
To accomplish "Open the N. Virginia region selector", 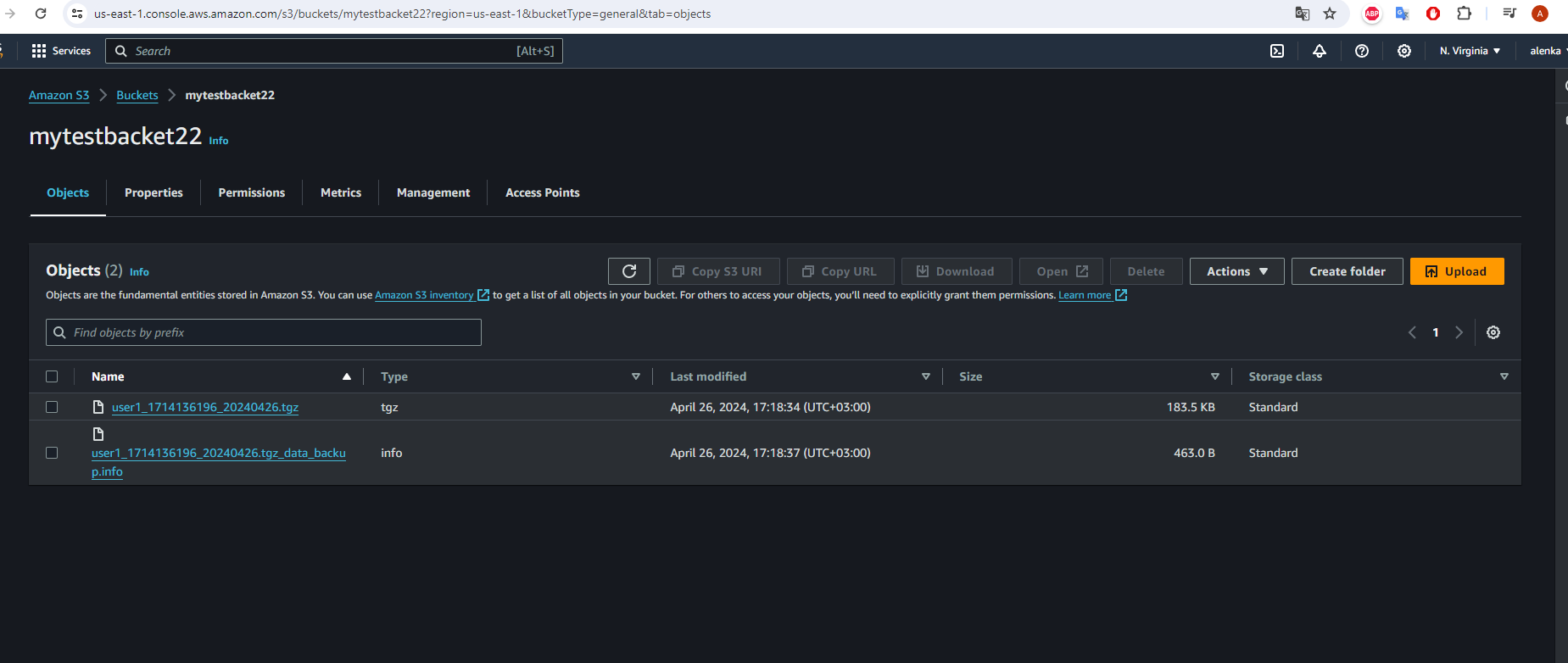I will [1470, 51].
